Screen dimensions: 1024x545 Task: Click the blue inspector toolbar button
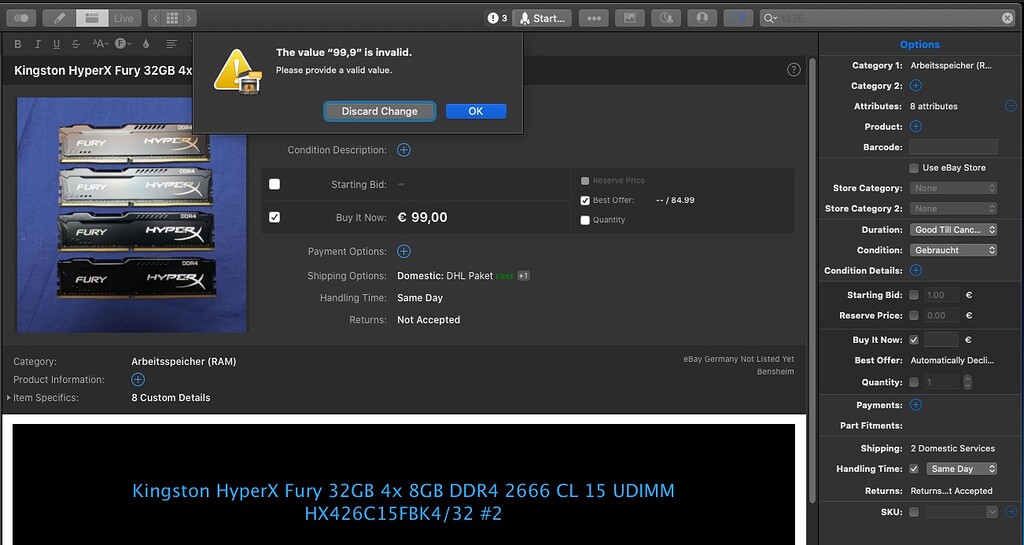tap(739, 18)
